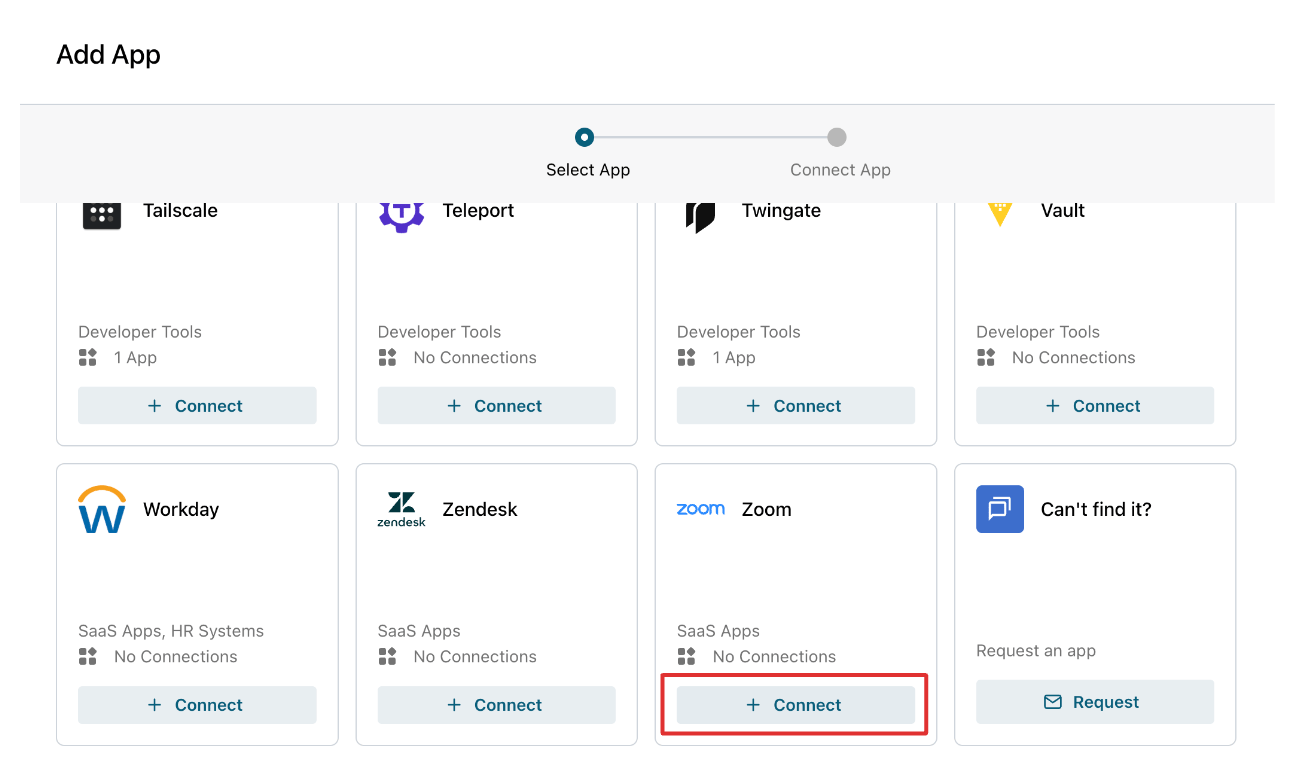
Task: Click the Teleport card title
Action: tap(478, 211)
